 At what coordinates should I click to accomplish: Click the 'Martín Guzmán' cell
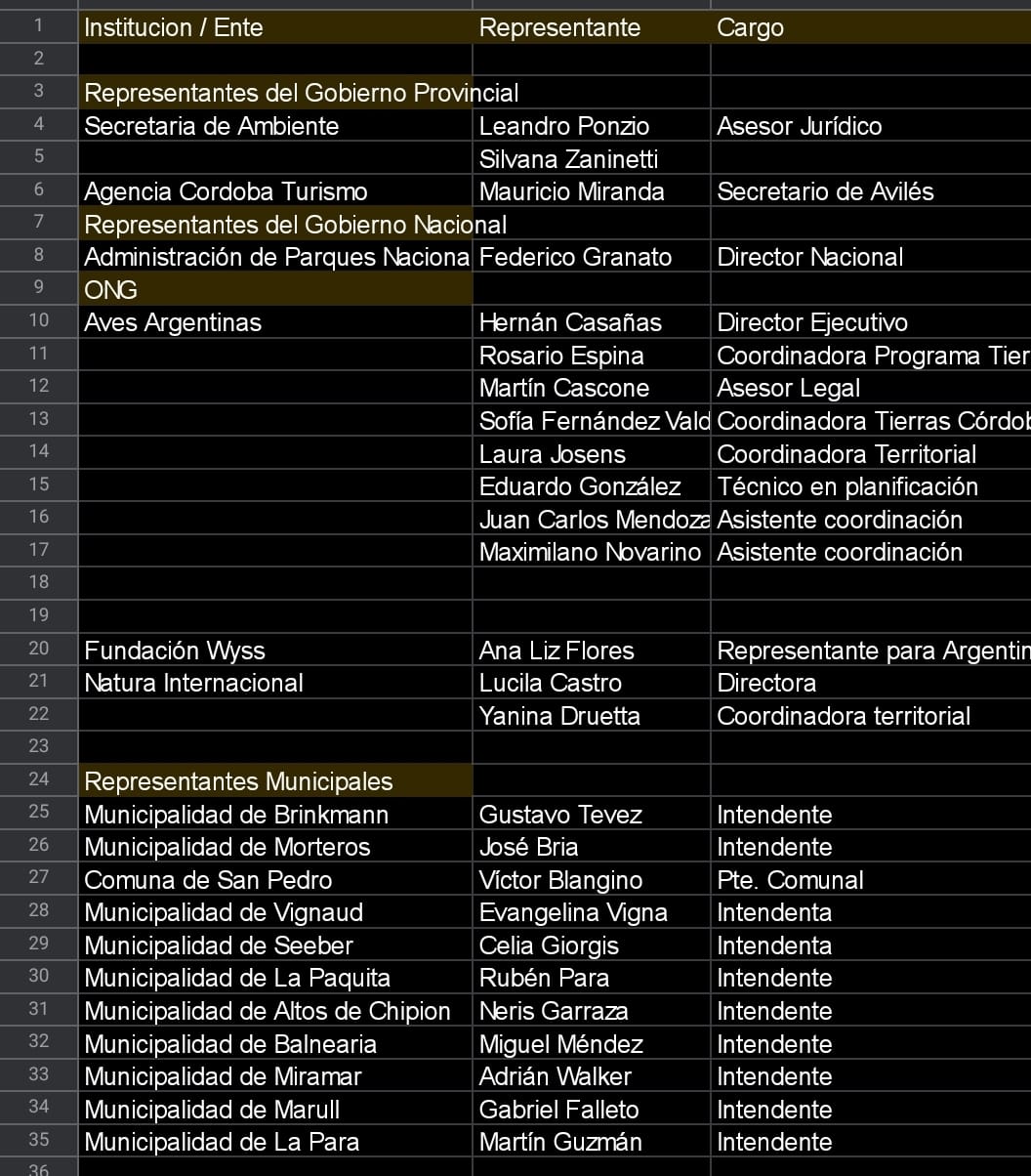point(592,1142)
